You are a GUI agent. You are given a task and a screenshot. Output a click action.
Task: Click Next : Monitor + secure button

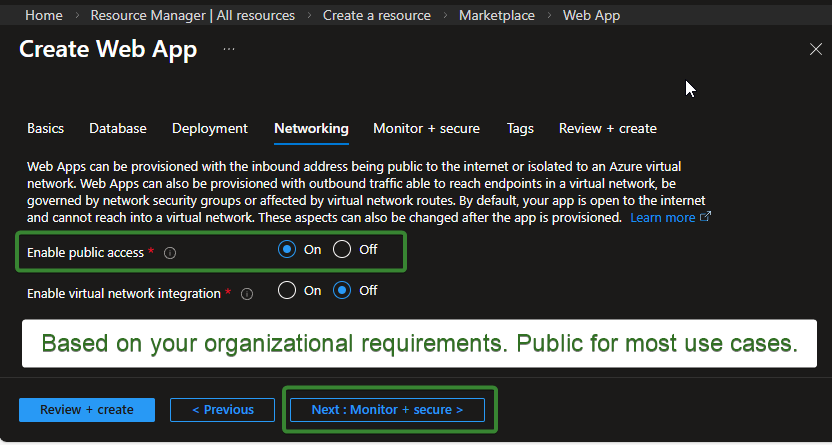(x=387, y=410)
